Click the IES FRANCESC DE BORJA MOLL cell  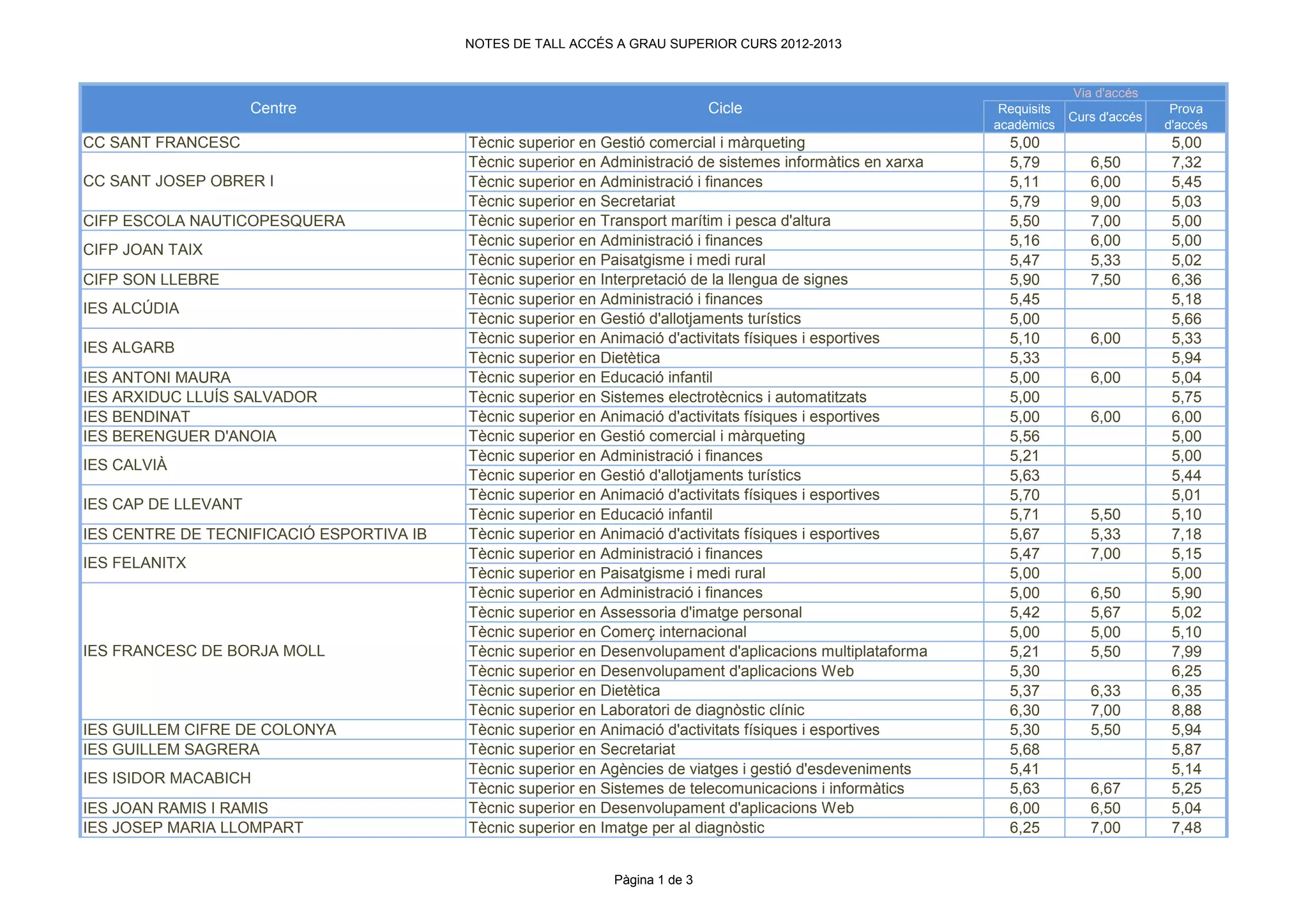click(204, 651)
